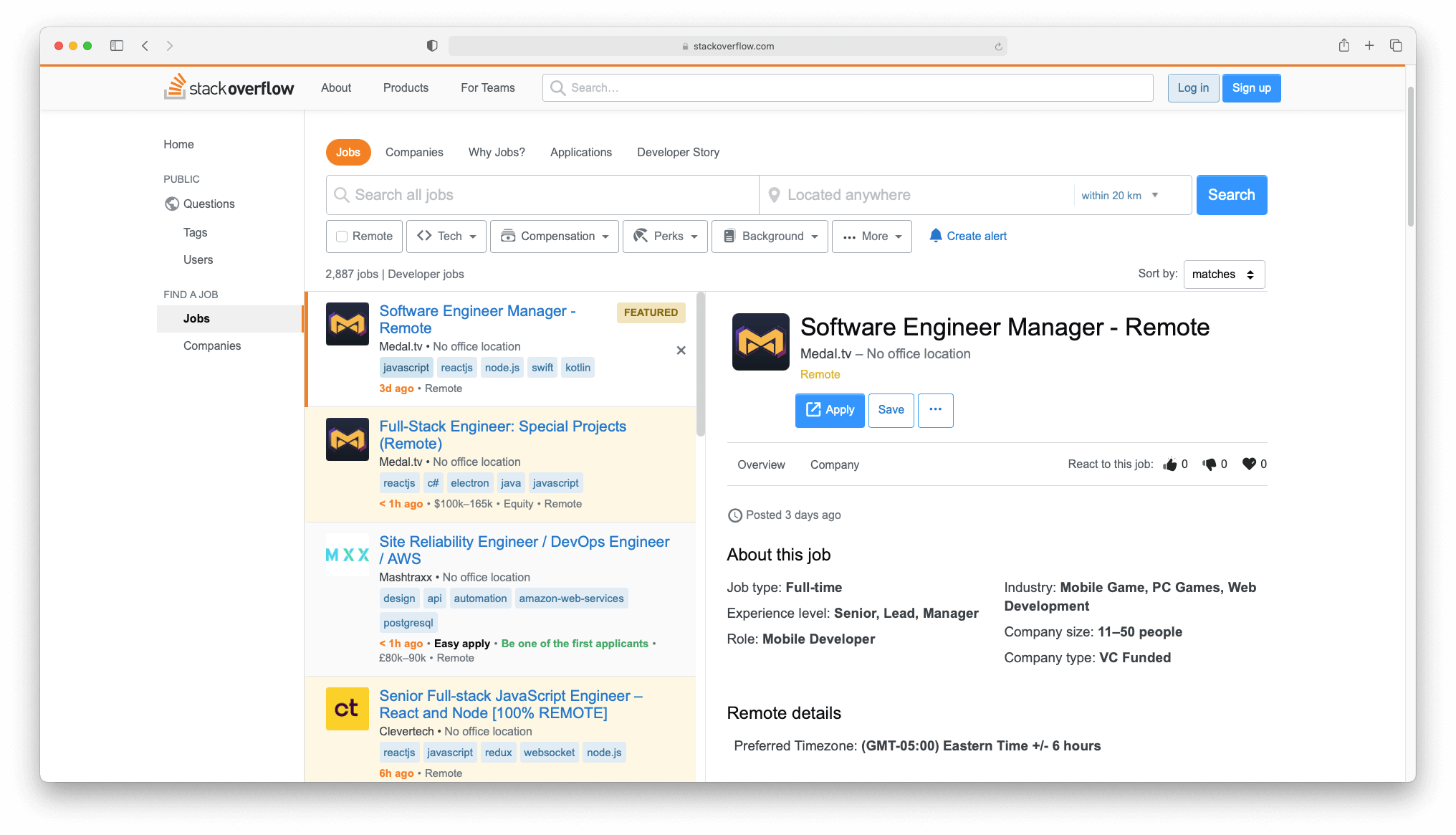Mark the Software Engineer Manager job with a heart
This screenshot has width=1456, height=835.
tap(1249, 464)
